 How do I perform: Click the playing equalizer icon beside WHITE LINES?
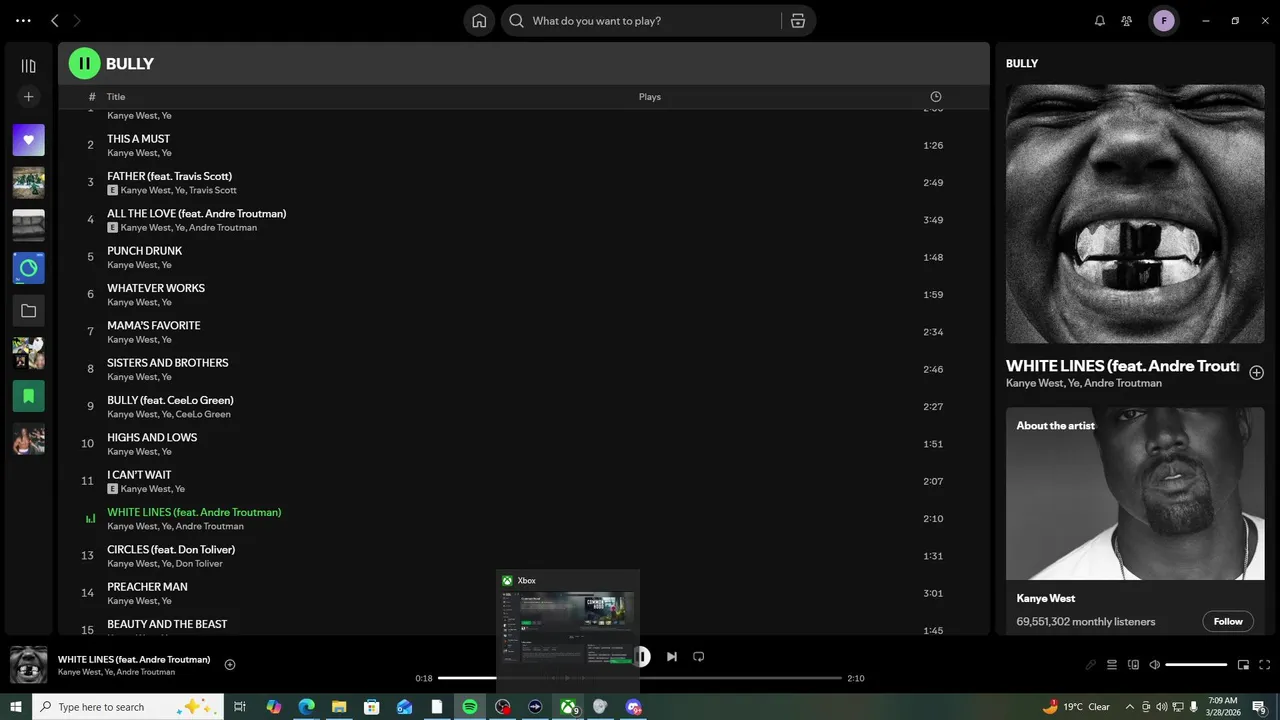coord(90,519)
